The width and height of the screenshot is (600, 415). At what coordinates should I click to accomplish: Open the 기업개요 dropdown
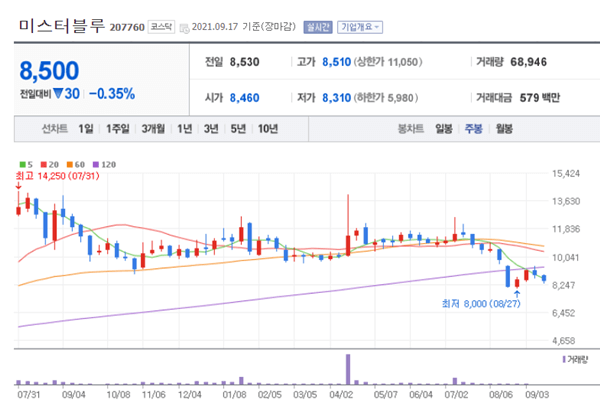coord(360,27)
